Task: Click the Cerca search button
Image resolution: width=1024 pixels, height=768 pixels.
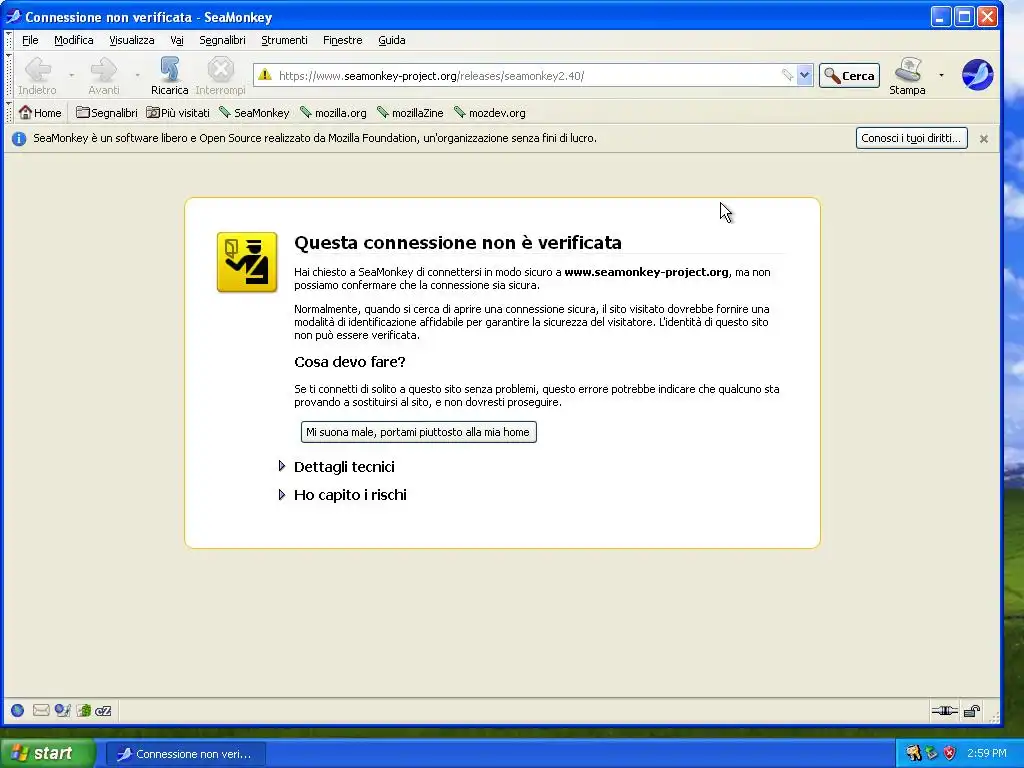Action: coord(850,75)
